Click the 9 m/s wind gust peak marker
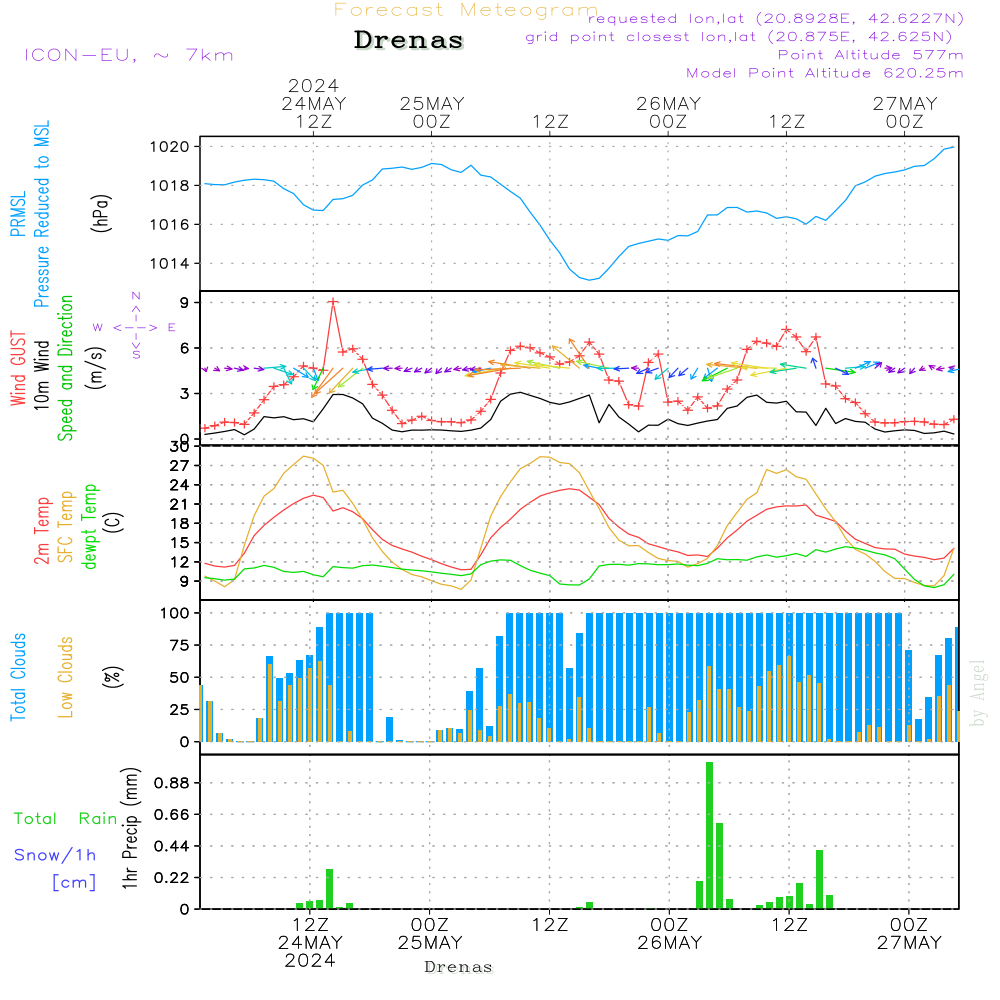The width and height of the screenshot is (1000, 1000). tap(333, 302)
